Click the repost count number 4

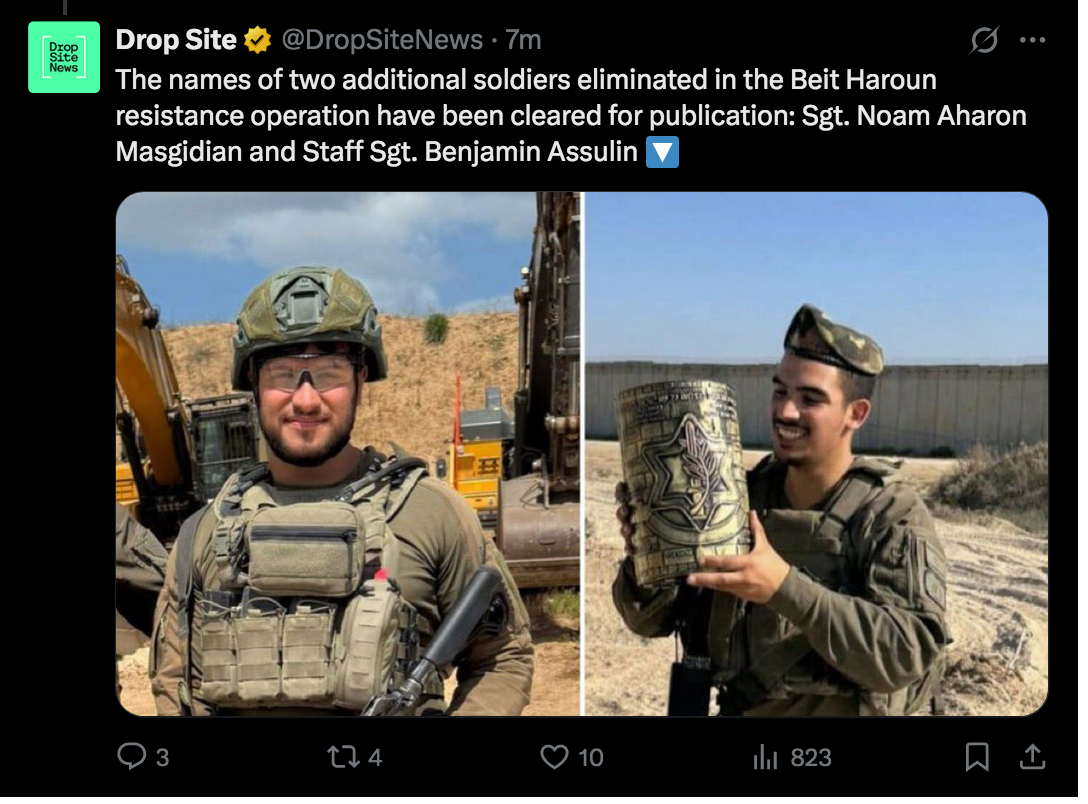point(375,758)
